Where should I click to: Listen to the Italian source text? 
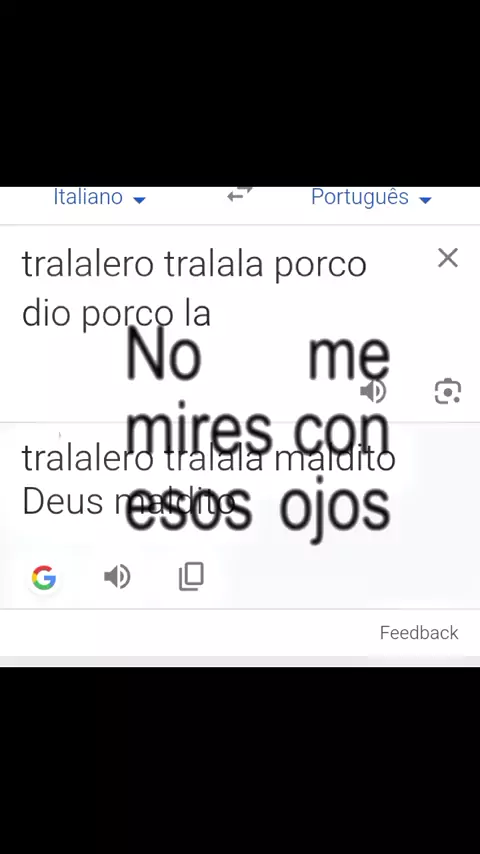coord(373,391)
